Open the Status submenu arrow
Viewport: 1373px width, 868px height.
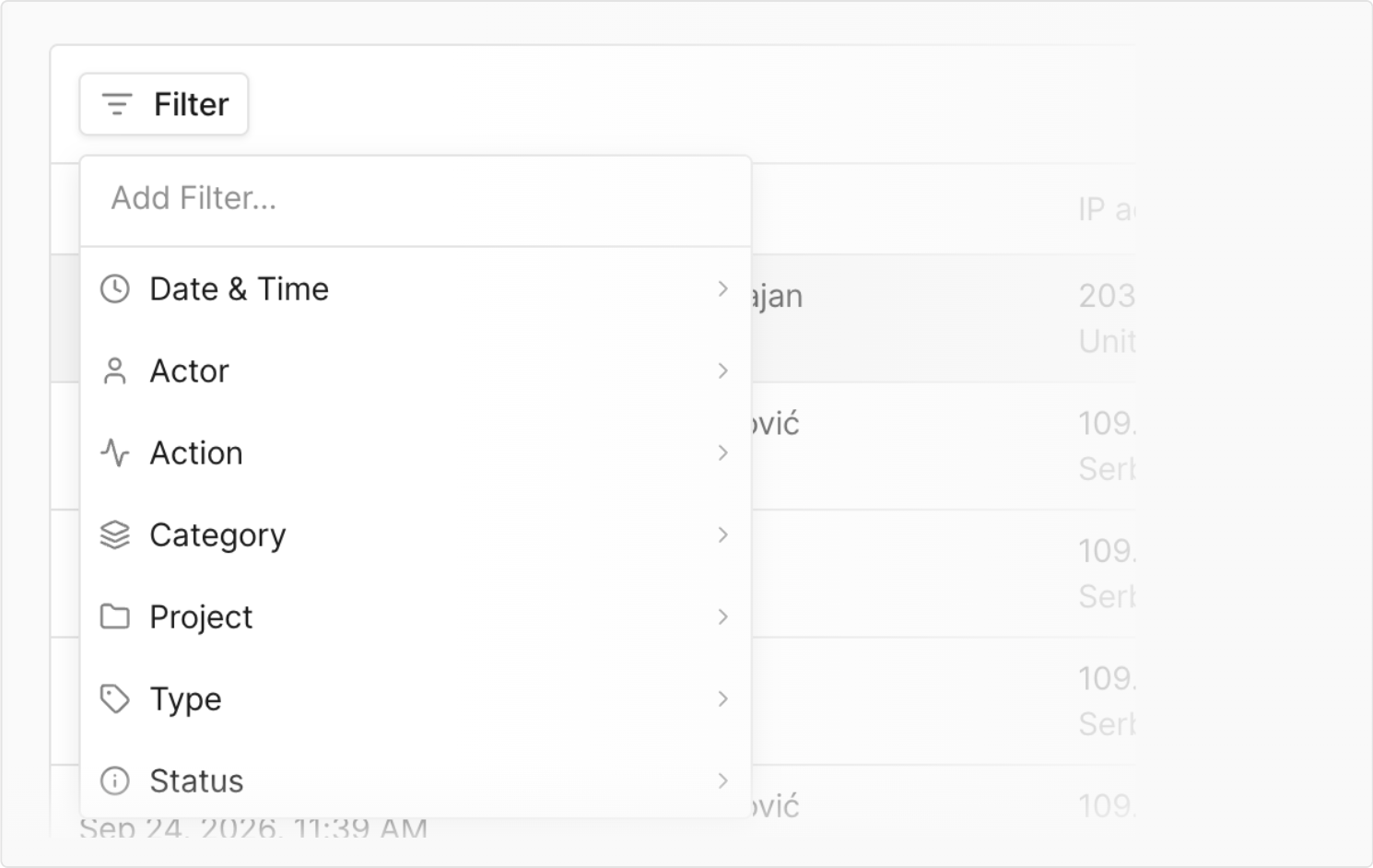point(723,780)
